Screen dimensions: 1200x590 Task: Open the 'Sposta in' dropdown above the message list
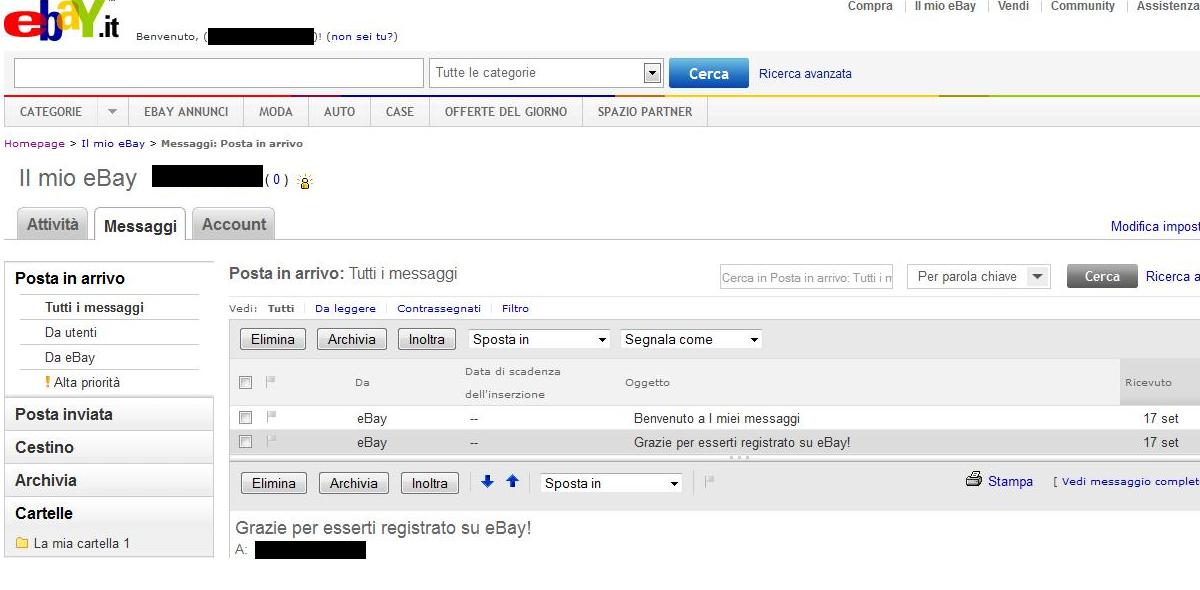(x=539, y=339)
